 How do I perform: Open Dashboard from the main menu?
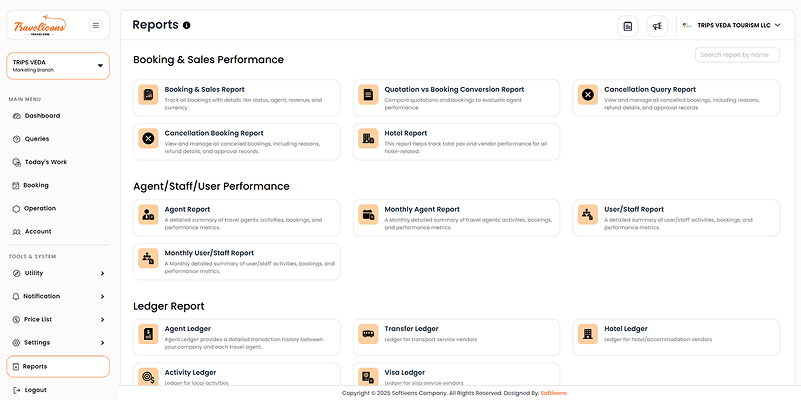(x=42, y=116)
